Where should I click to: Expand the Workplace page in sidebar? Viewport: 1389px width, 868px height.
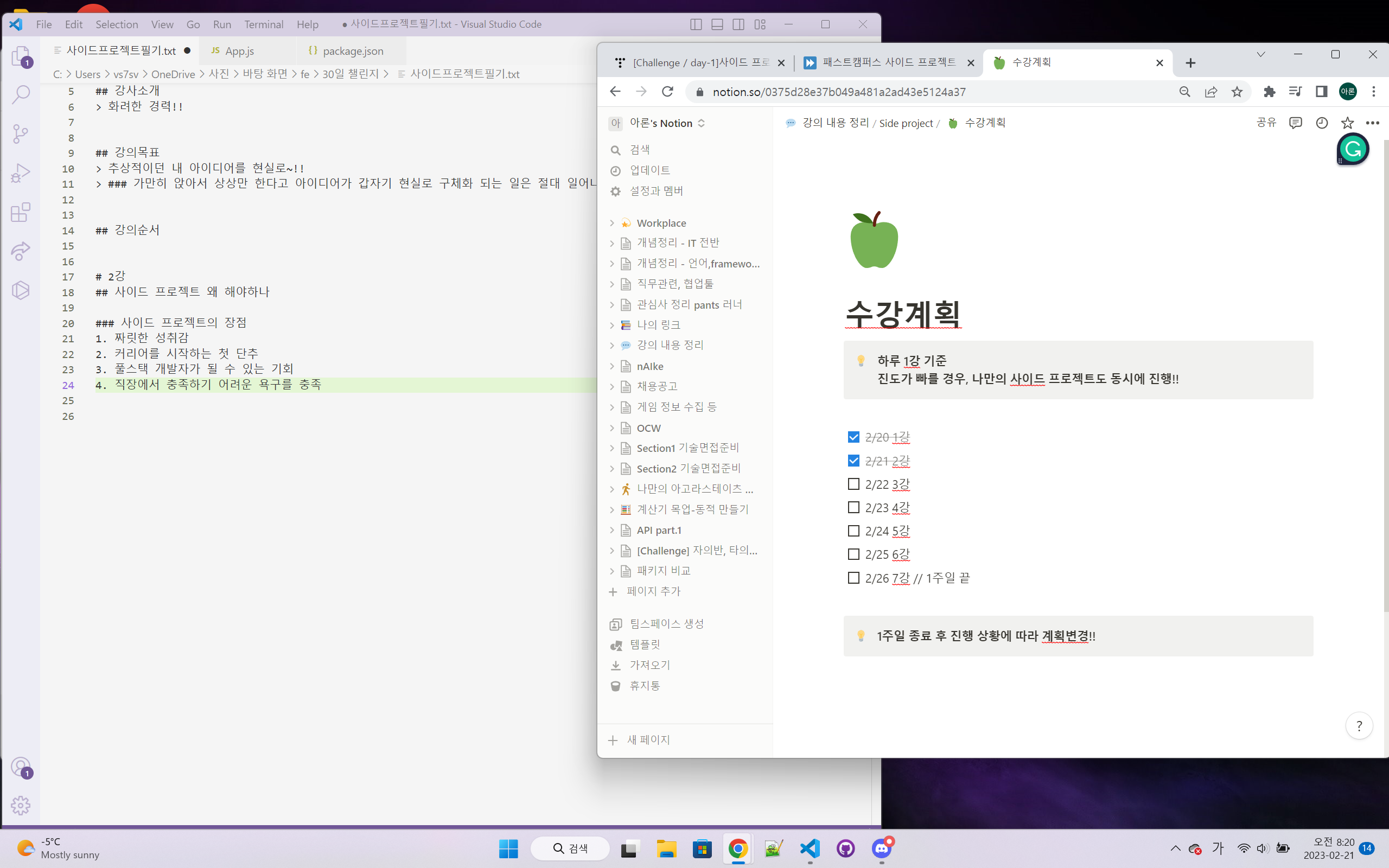(x=612, y=223)
